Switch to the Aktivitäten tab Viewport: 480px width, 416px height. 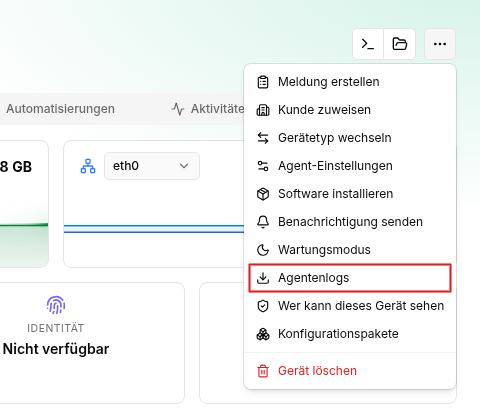[x=208, y=109]
